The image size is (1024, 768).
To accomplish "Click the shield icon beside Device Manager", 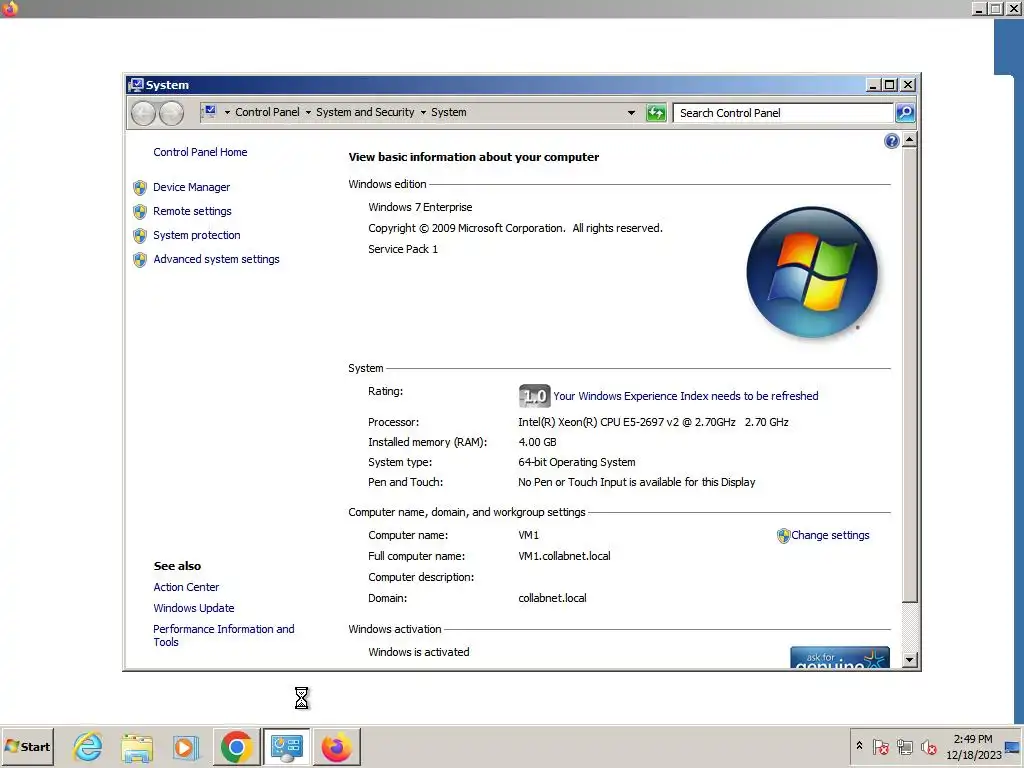I will coord(140,188).
